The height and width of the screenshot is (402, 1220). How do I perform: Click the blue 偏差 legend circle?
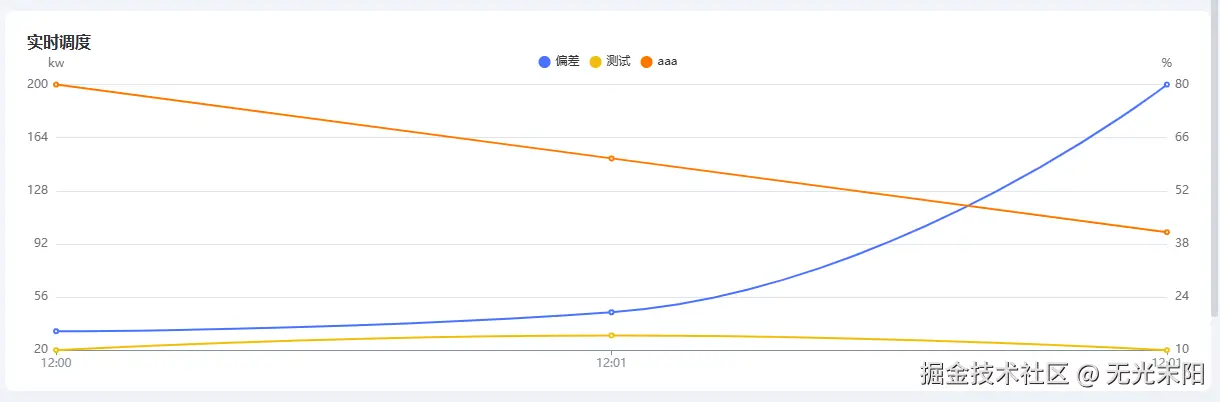pyautogui.click(x=545, y=62)
